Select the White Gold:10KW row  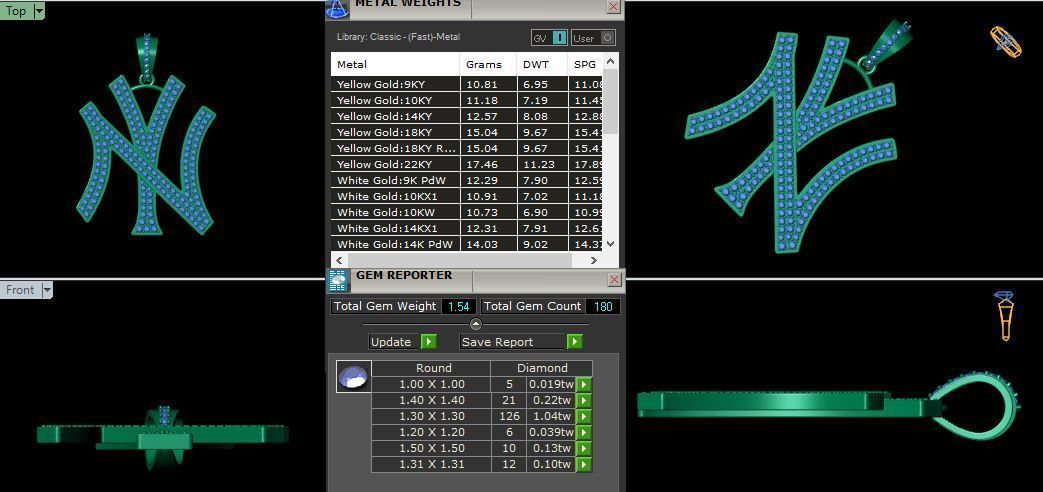tap(467, 212)
